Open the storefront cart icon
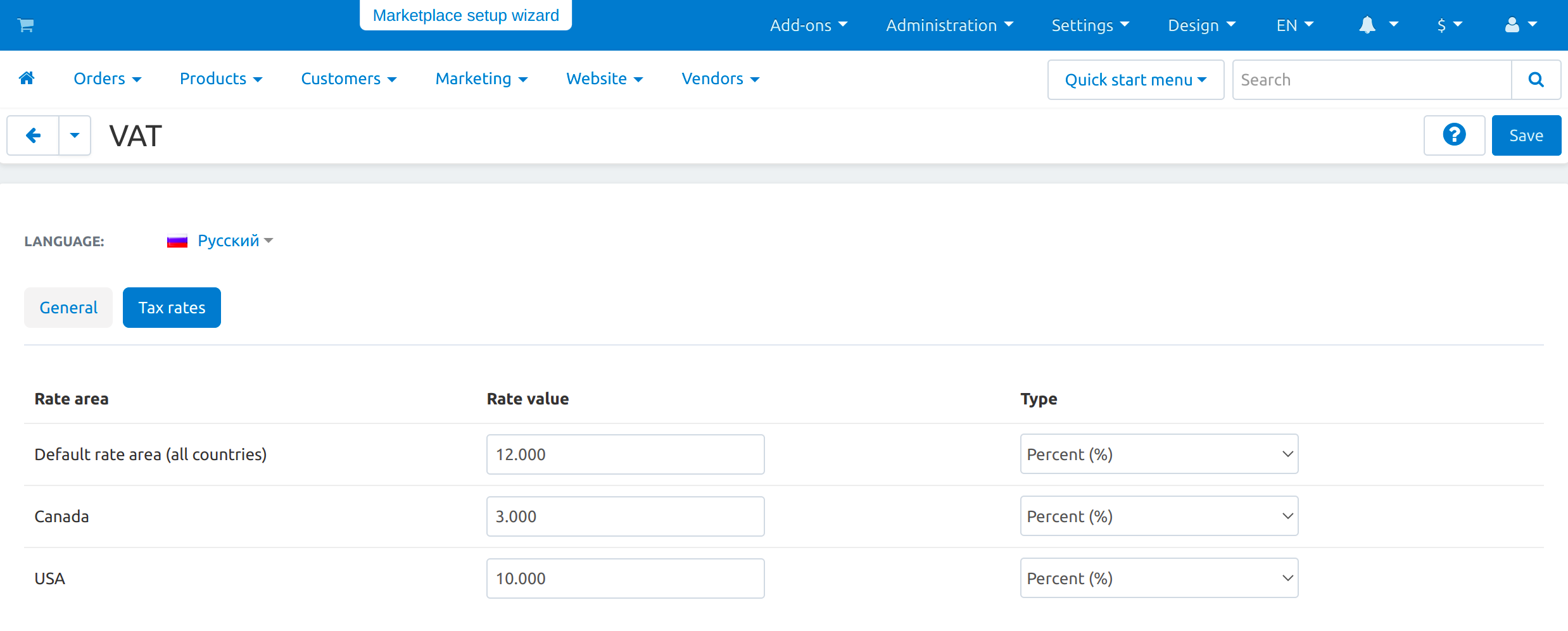Image resolution: width=1568 pixels, height=631 pixels. 26,25
